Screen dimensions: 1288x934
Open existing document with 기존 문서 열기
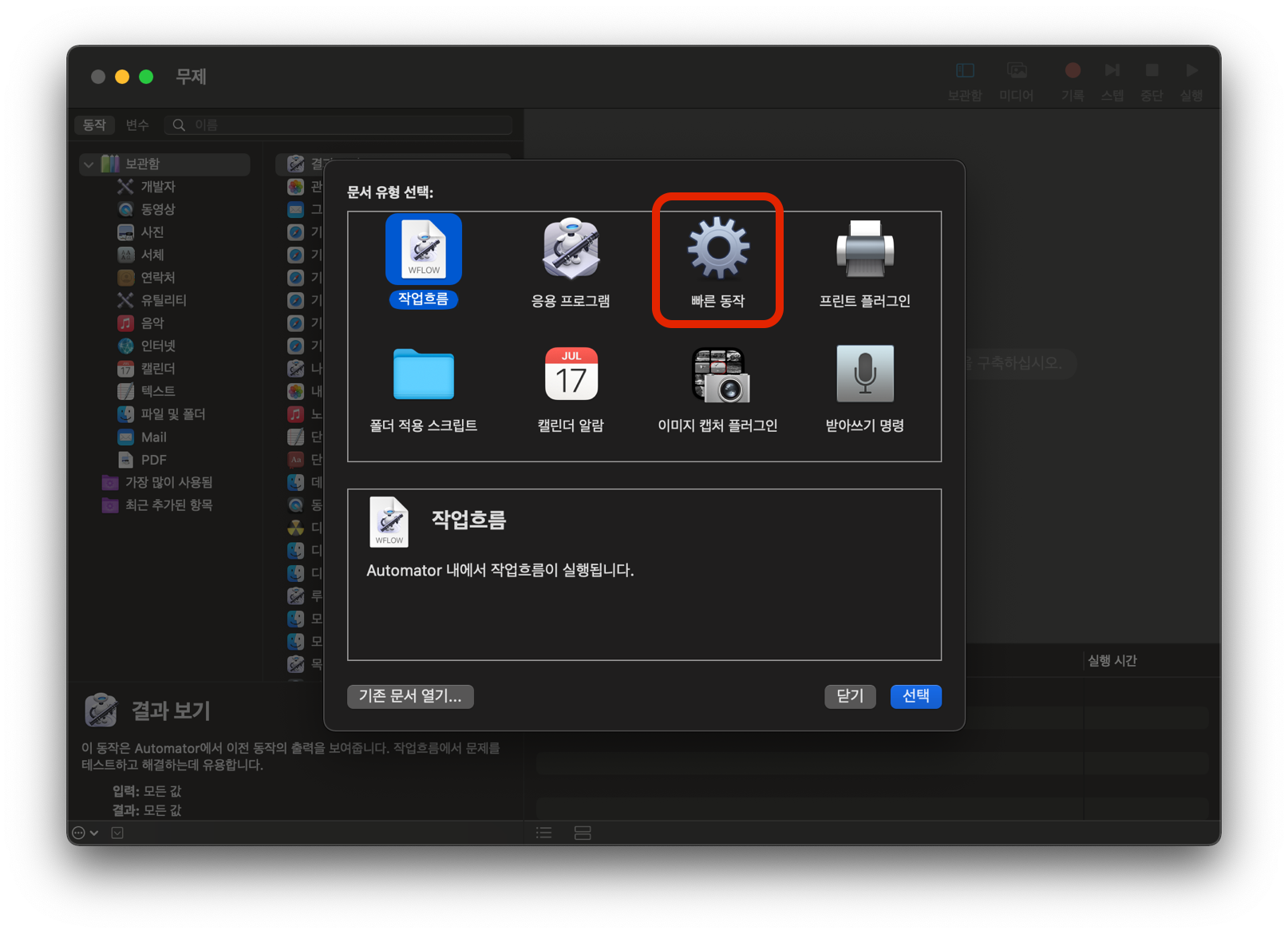click(410, 696)
